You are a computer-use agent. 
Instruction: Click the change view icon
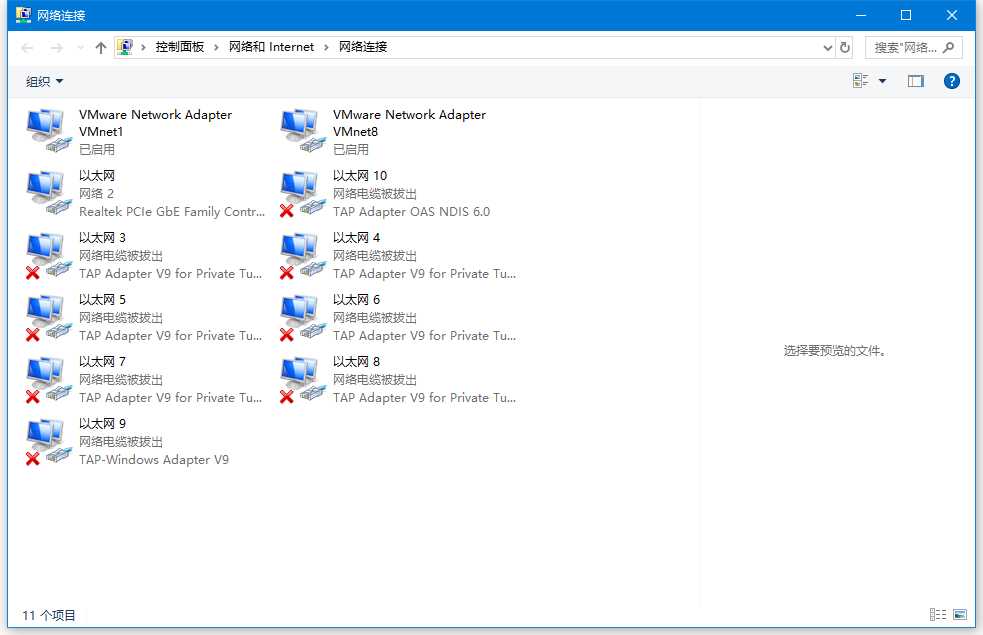pos(860,81)
